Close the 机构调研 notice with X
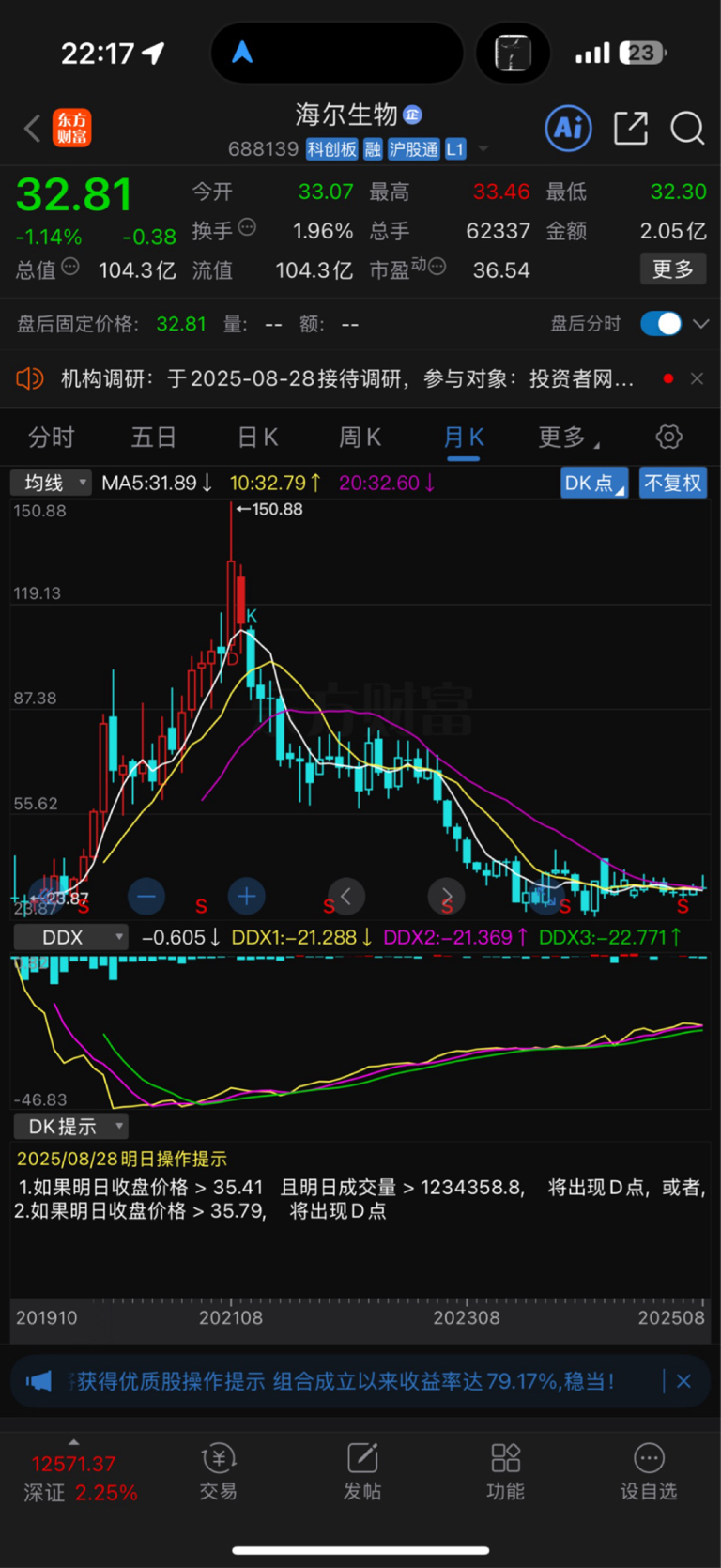 pos(697,378)
